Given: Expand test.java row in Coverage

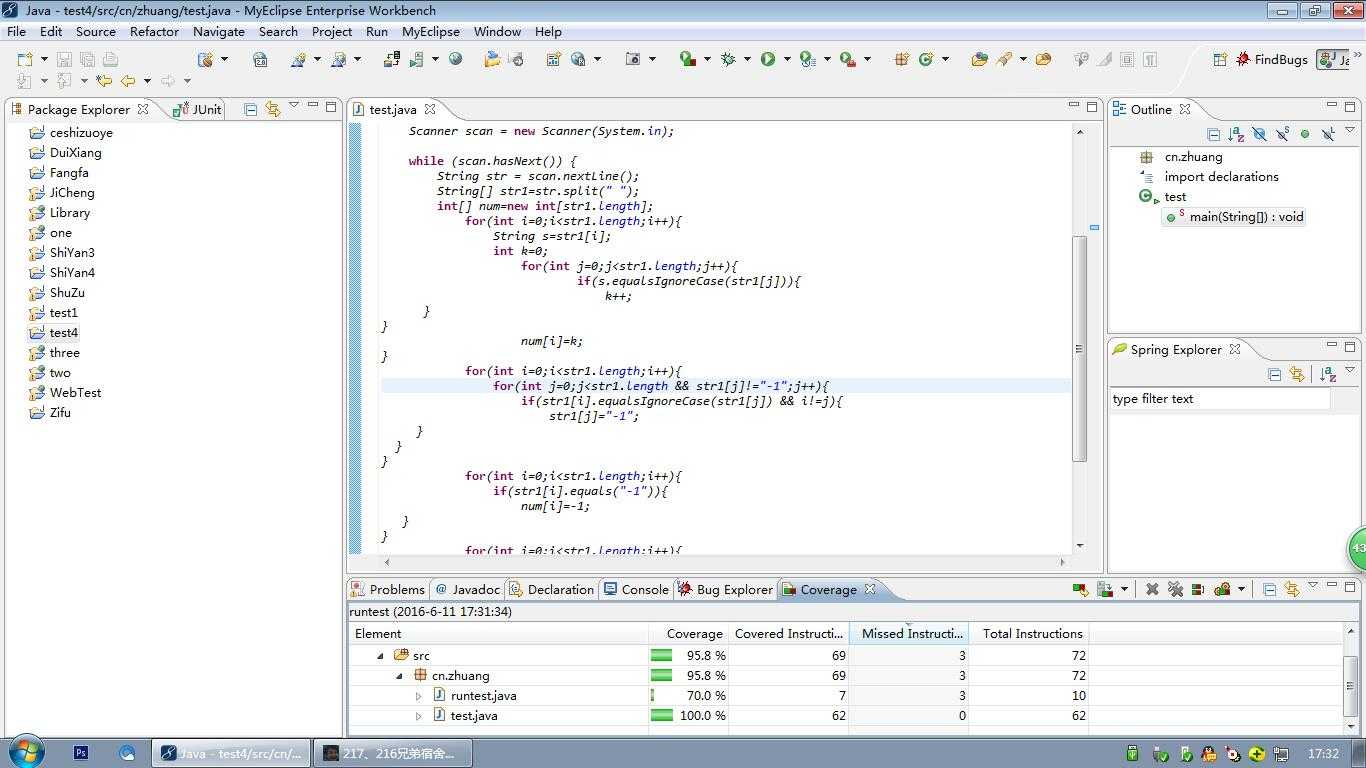Looking at the screenshot, I should tap(419, 716).
